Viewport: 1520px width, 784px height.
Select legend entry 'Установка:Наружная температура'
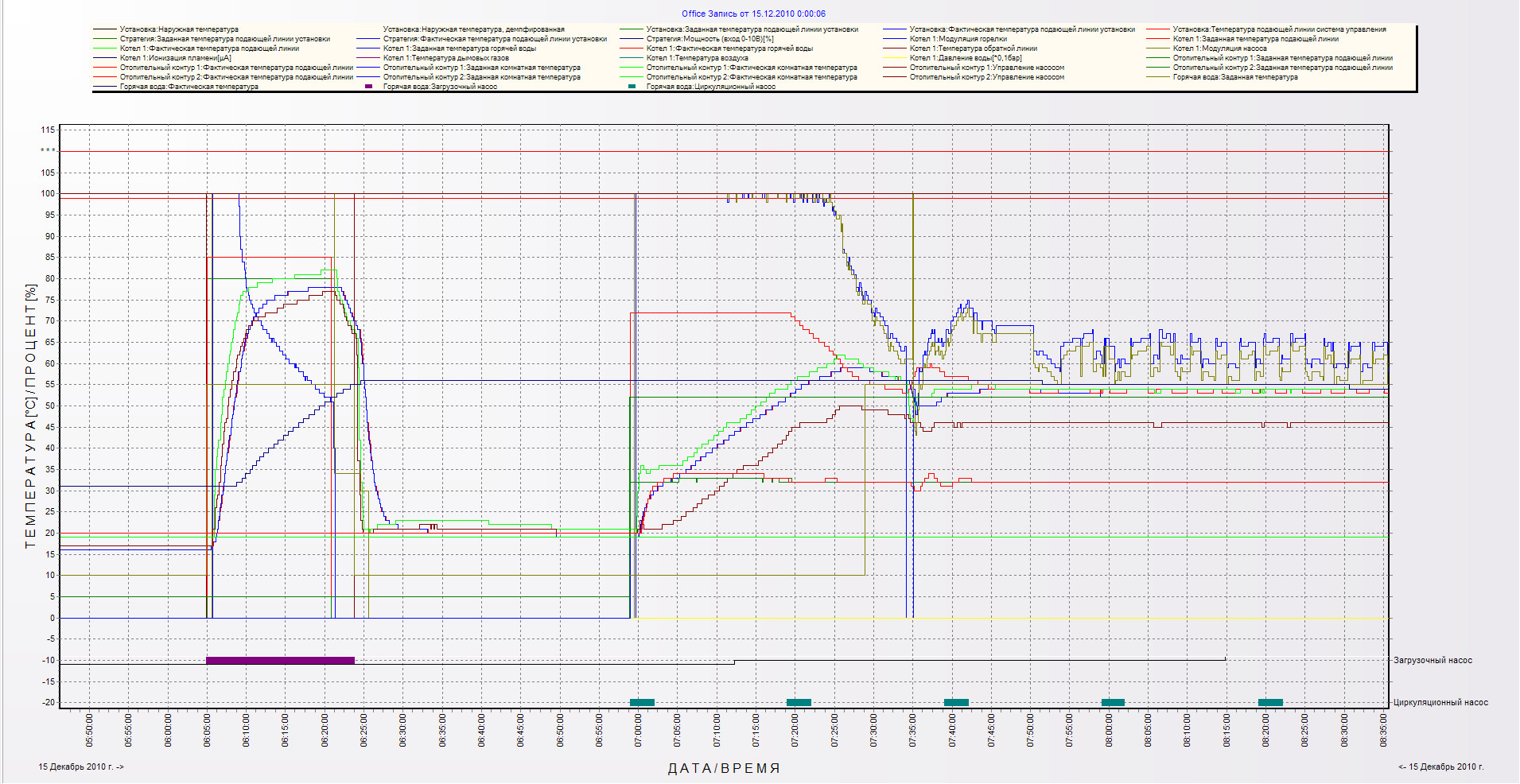click(x=179, y=29)
